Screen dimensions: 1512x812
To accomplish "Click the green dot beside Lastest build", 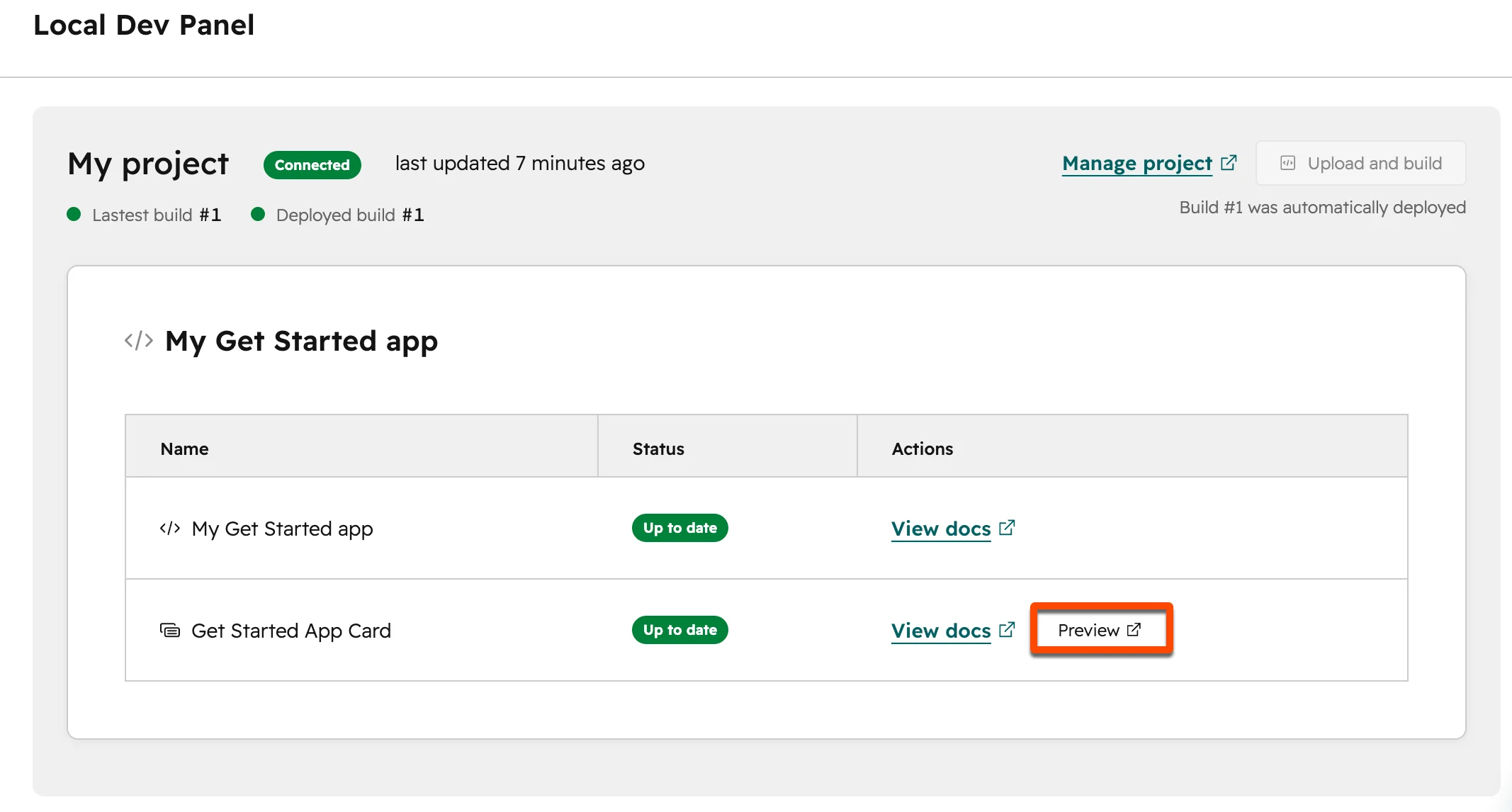I will (74, 214).
